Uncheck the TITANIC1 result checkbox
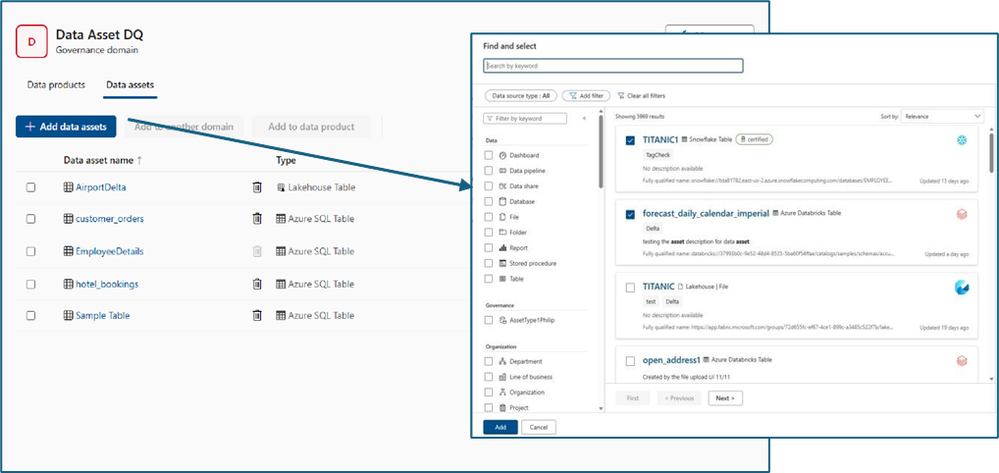Screen dimensions: 999x473 click(630, 140)
